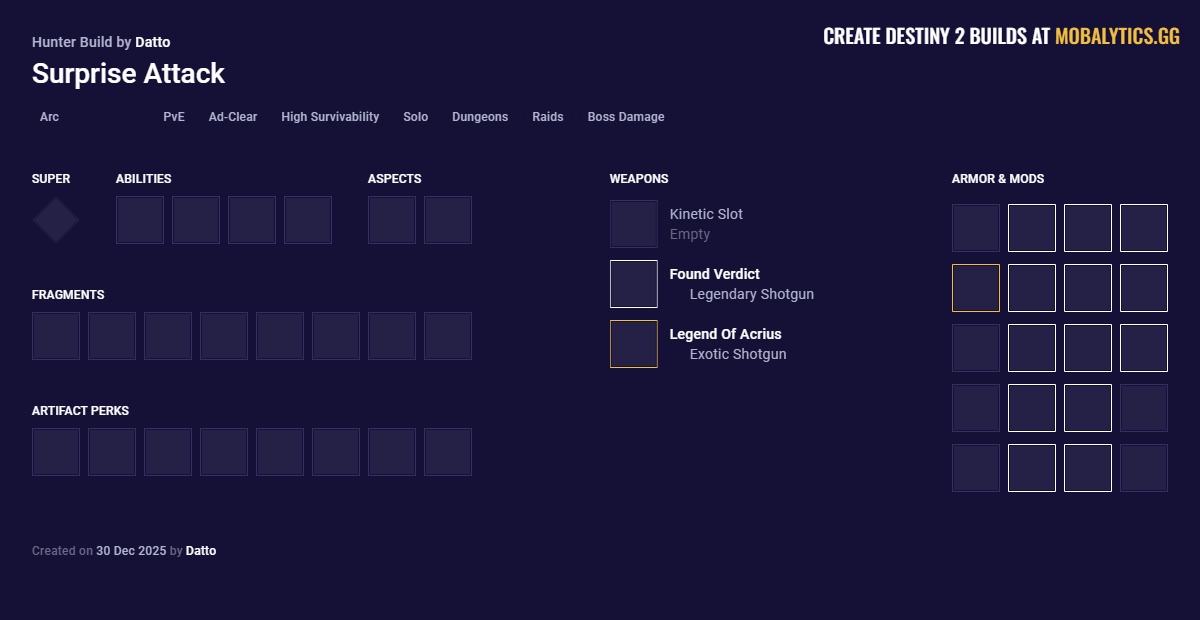Screen dimensions: 1200x620
Task: Select the Boss Damage tag
Action: coord(626,117)
